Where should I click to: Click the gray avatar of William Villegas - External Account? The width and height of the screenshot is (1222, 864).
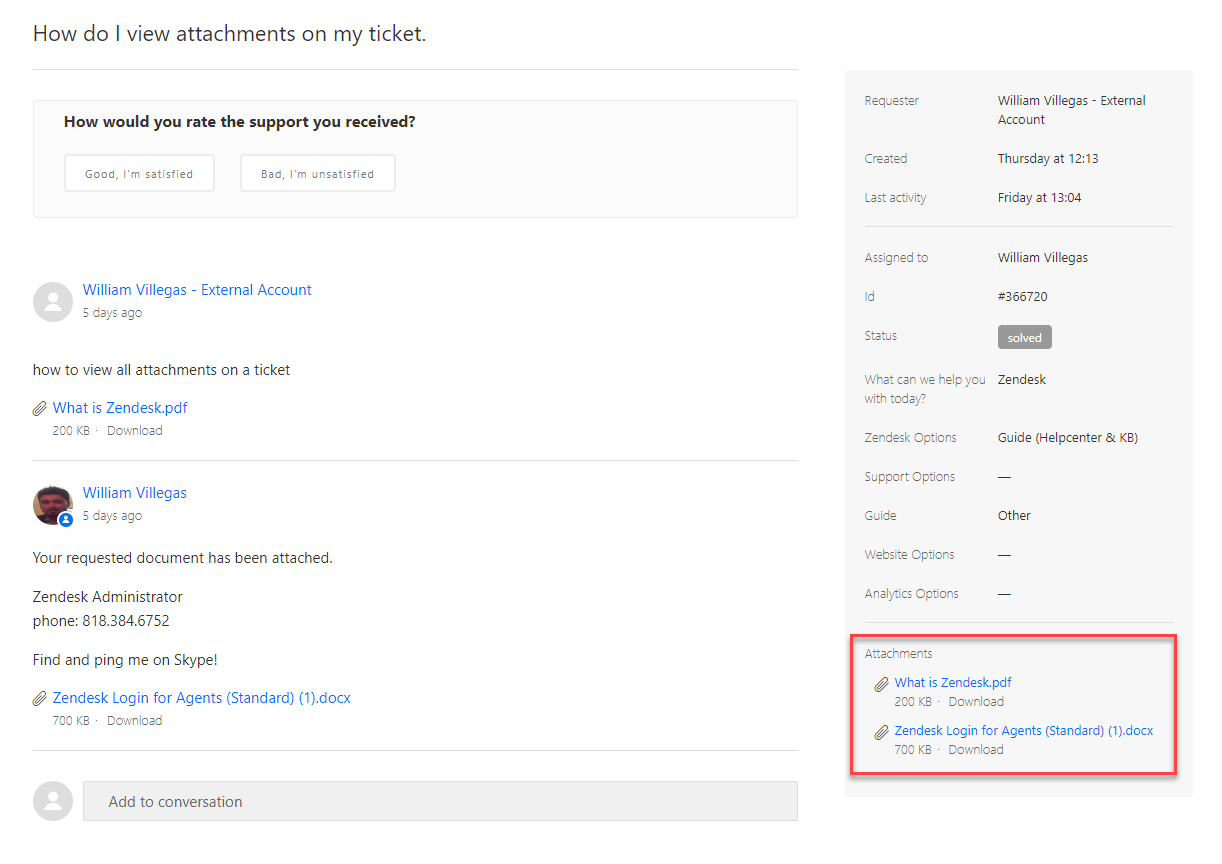(53, 301)
